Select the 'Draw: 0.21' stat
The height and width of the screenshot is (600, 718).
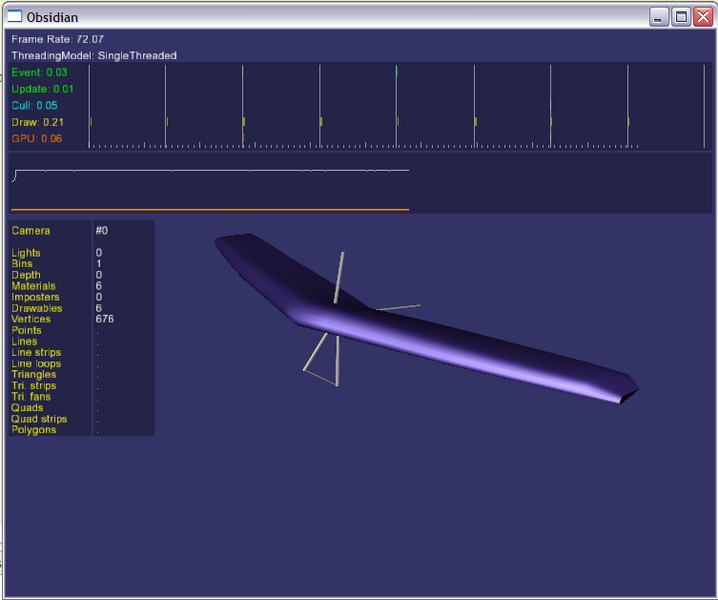pos(38,122)
